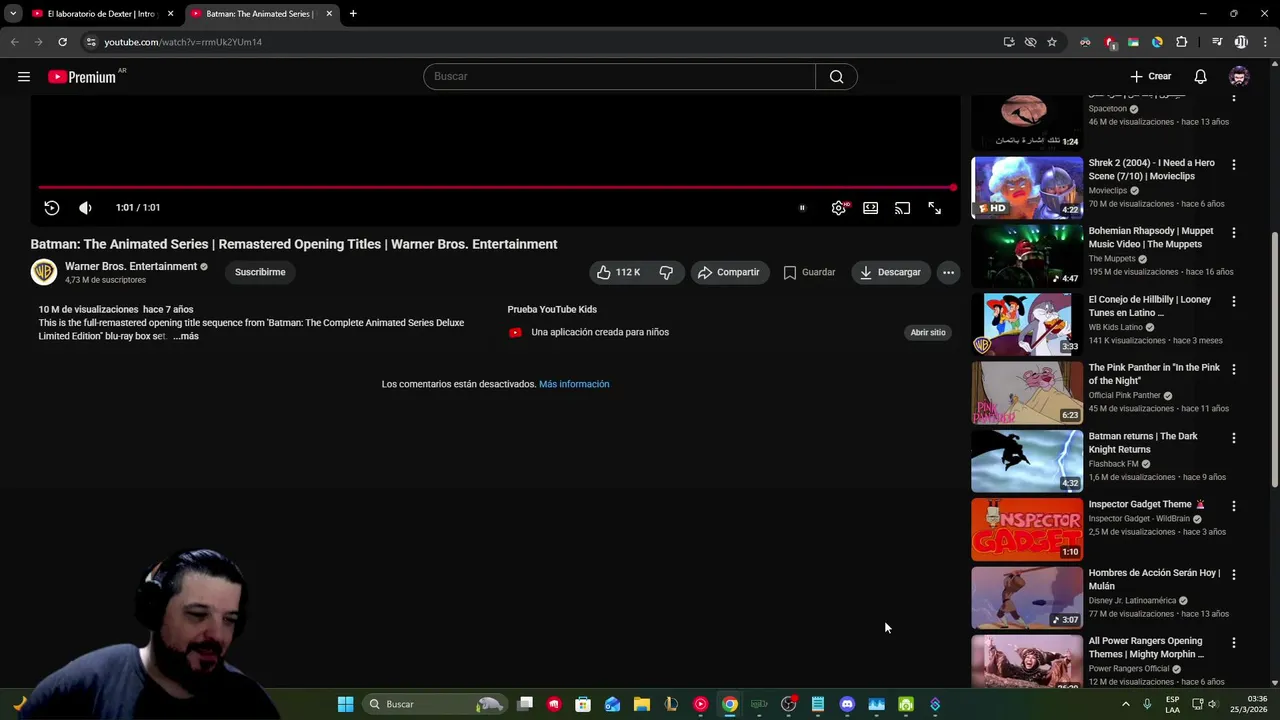Open File Explorer from the taskbar

(642, 704)
